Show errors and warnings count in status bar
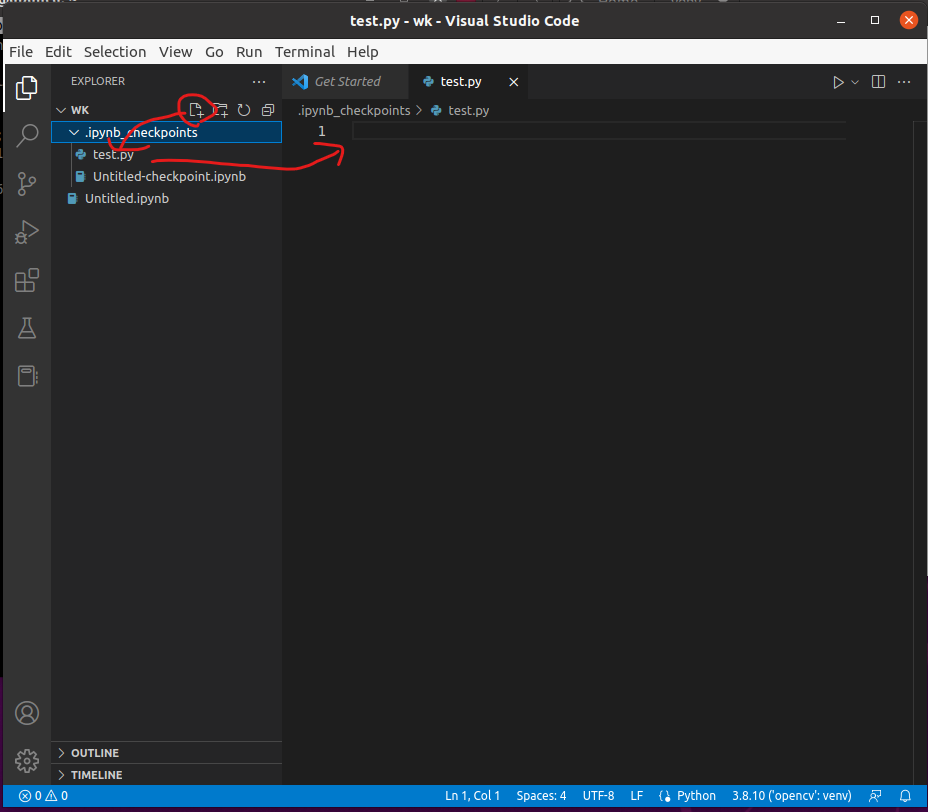Image resolution: width=928 pixels, height=812 pixels. click(43, 796)
